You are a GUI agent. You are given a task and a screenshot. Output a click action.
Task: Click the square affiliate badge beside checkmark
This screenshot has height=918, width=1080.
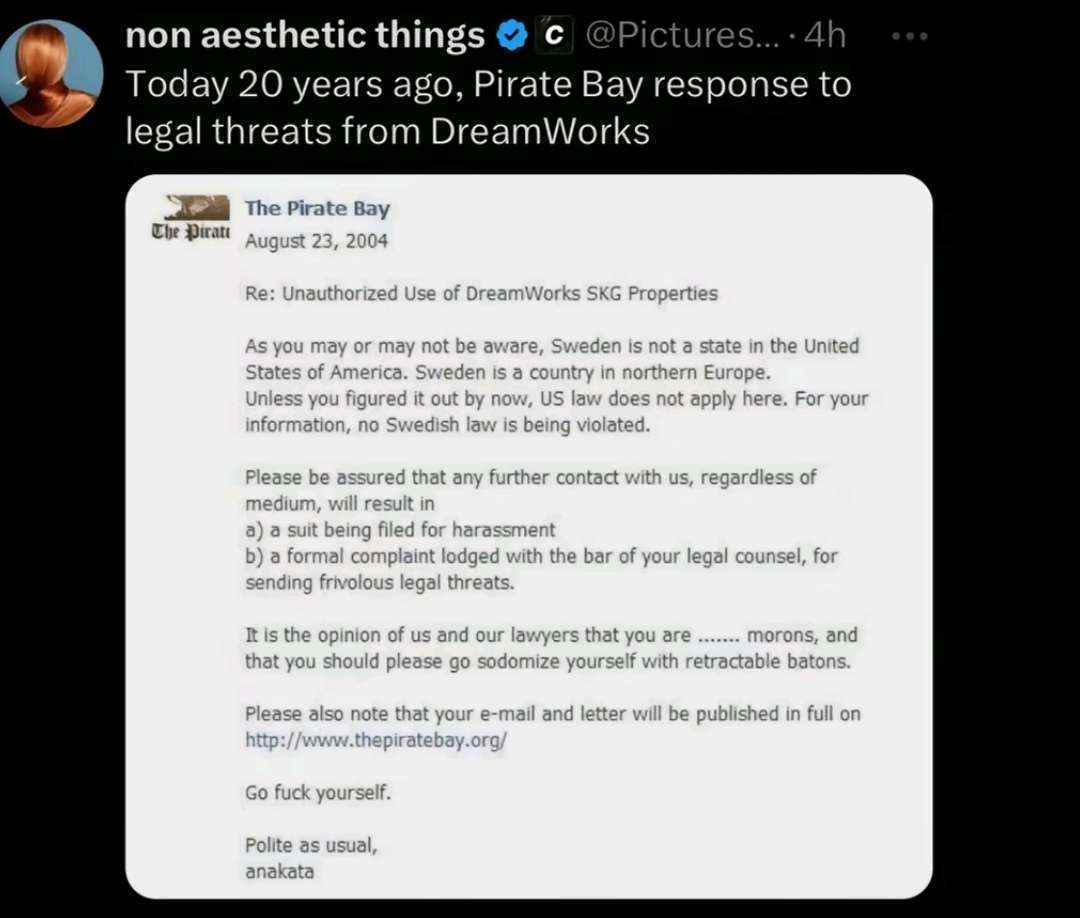coord(551,37)
